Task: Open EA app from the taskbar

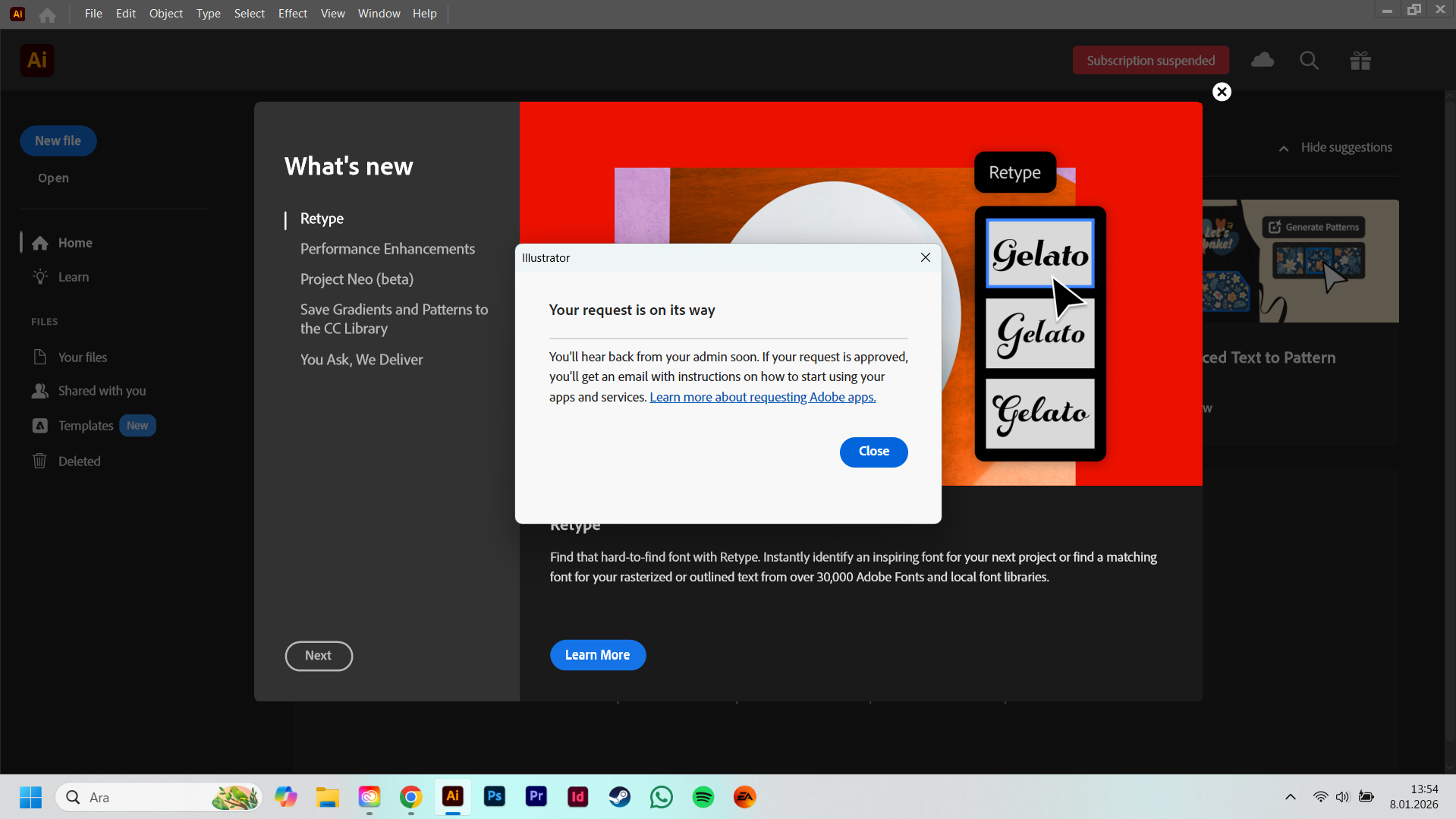Action: [x=745, y=797]
